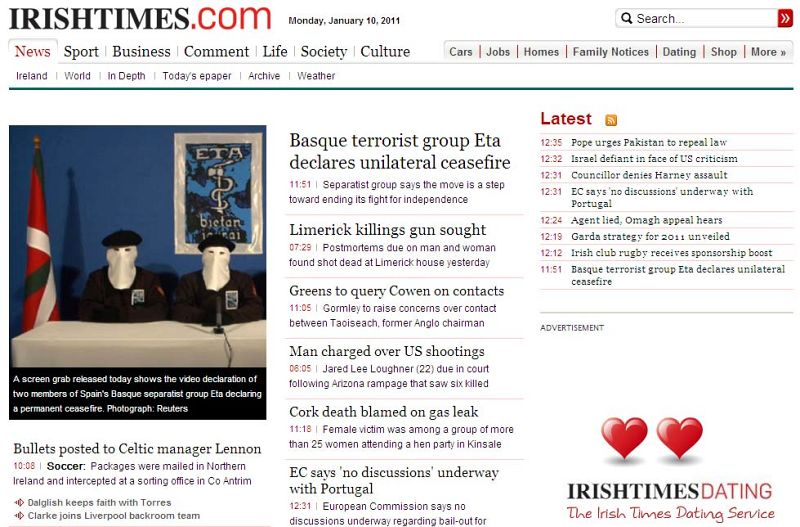Open Dalglish keeps faith with Torres
Image resolution: width=800 pixels, height=527 pixels.
click(x=99, y=503)
